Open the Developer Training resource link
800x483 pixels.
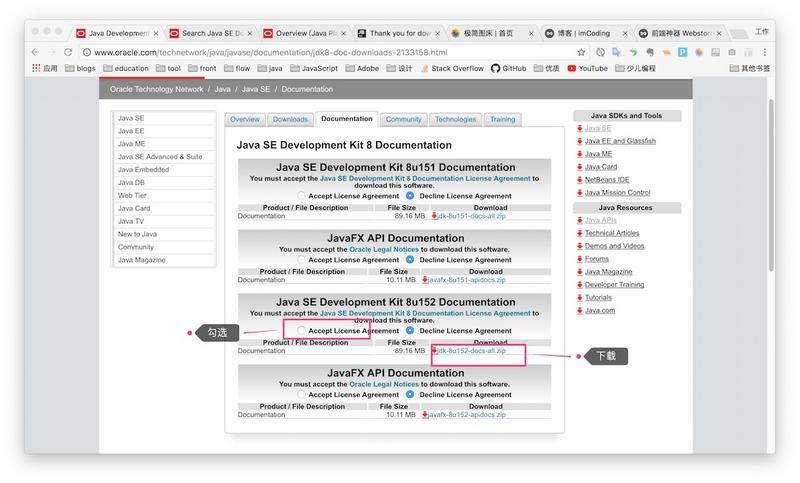(x=614, y=285)
